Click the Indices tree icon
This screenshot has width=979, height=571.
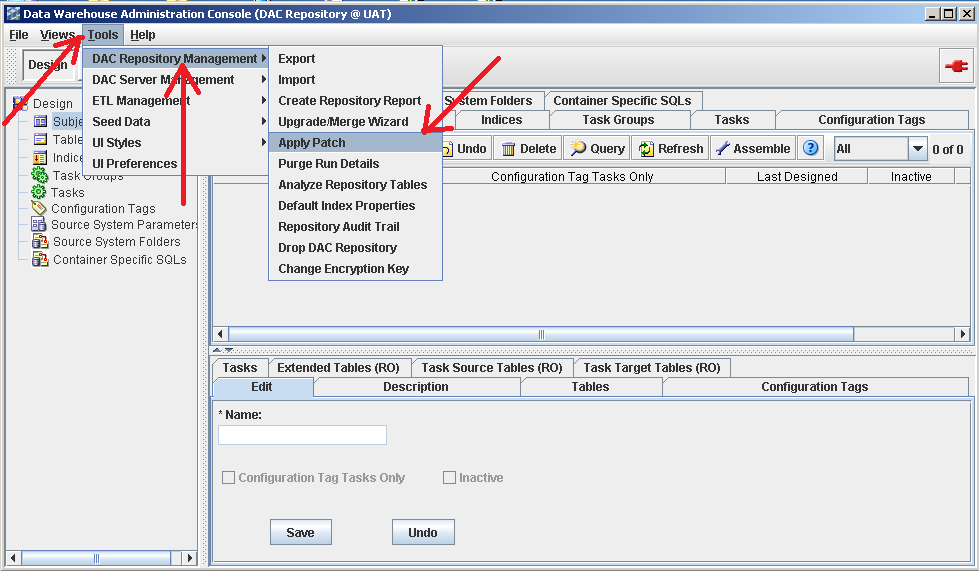tap(40, 157)
